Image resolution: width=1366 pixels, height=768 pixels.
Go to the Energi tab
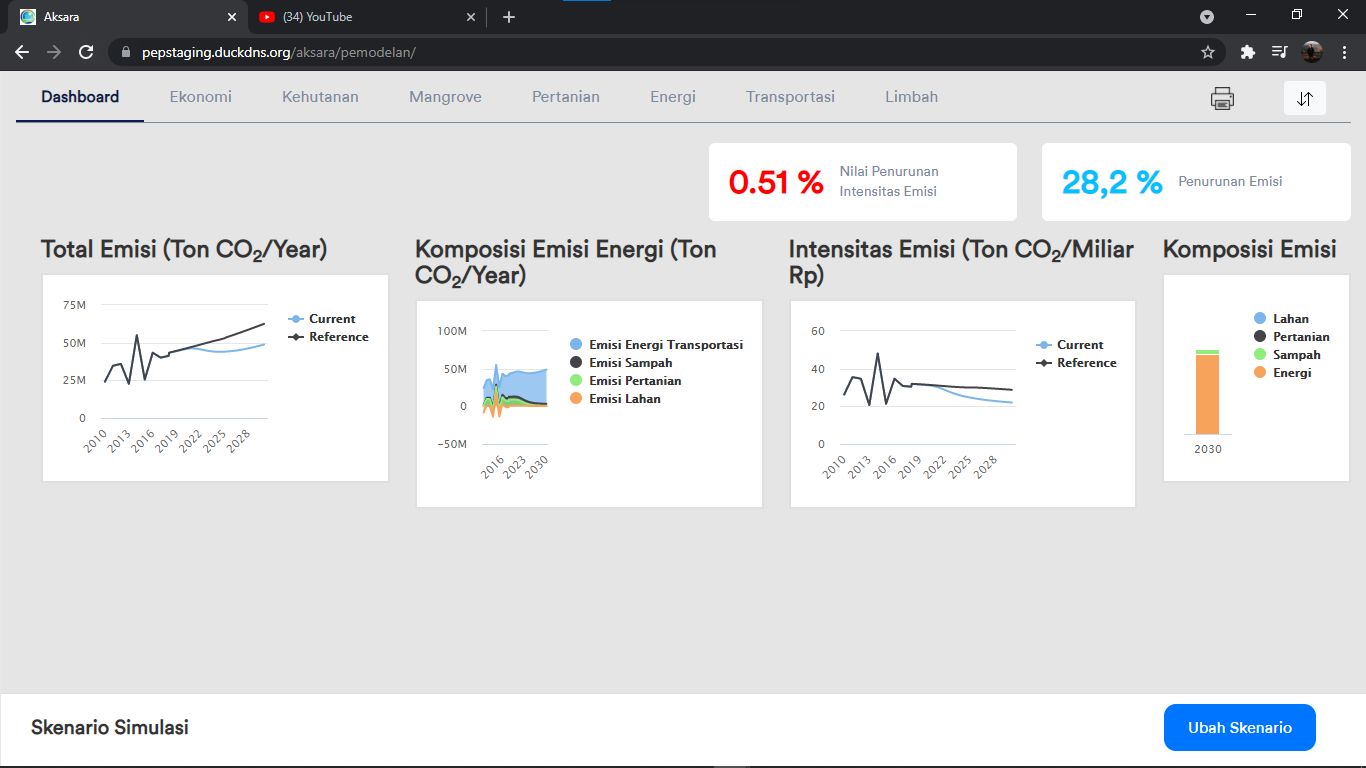click(673, 97)
